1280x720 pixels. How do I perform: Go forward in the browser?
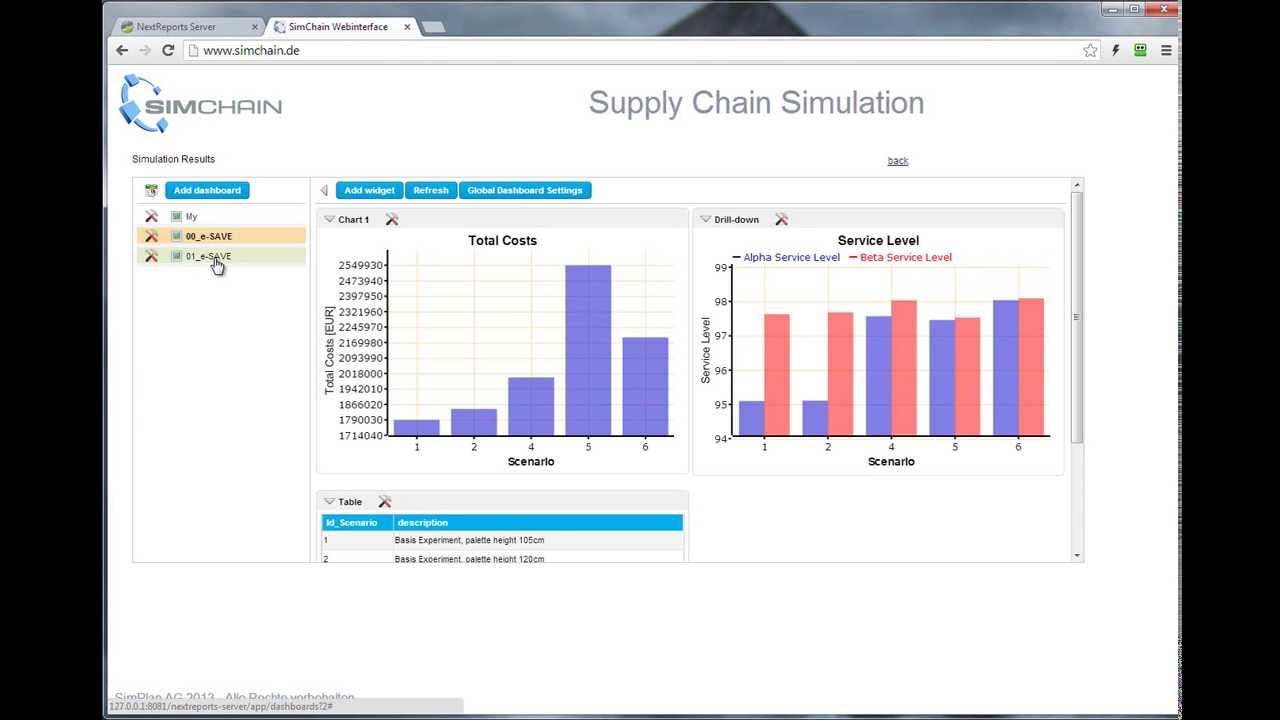pyautogui.click(x=145, y=50)
